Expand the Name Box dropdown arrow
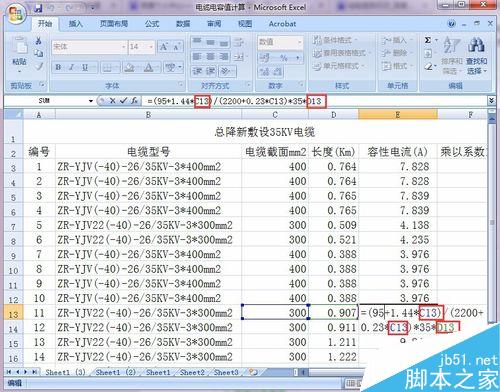500x392 pixels. pyautogui.click(x=91, y=101)
